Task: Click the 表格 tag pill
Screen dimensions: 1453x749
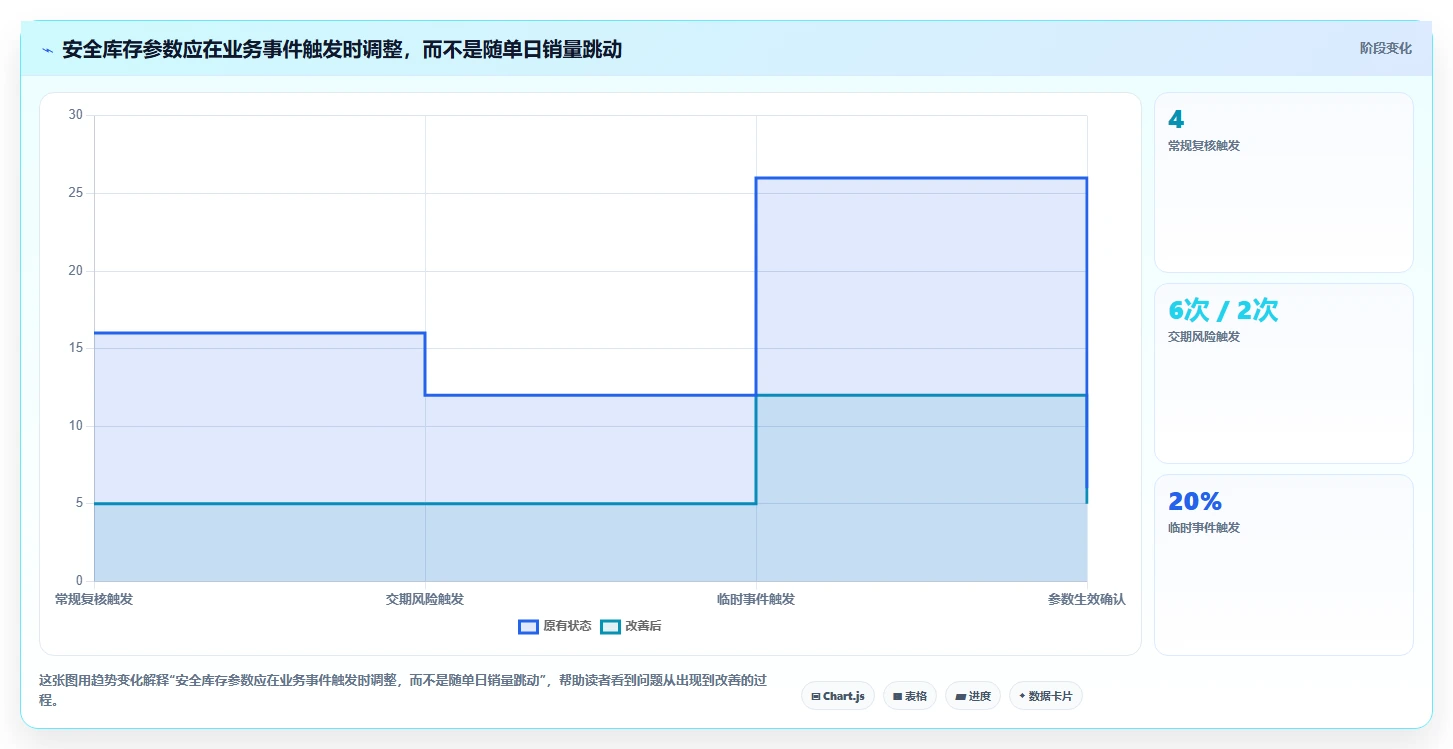Action: click(x=910, y=696)
